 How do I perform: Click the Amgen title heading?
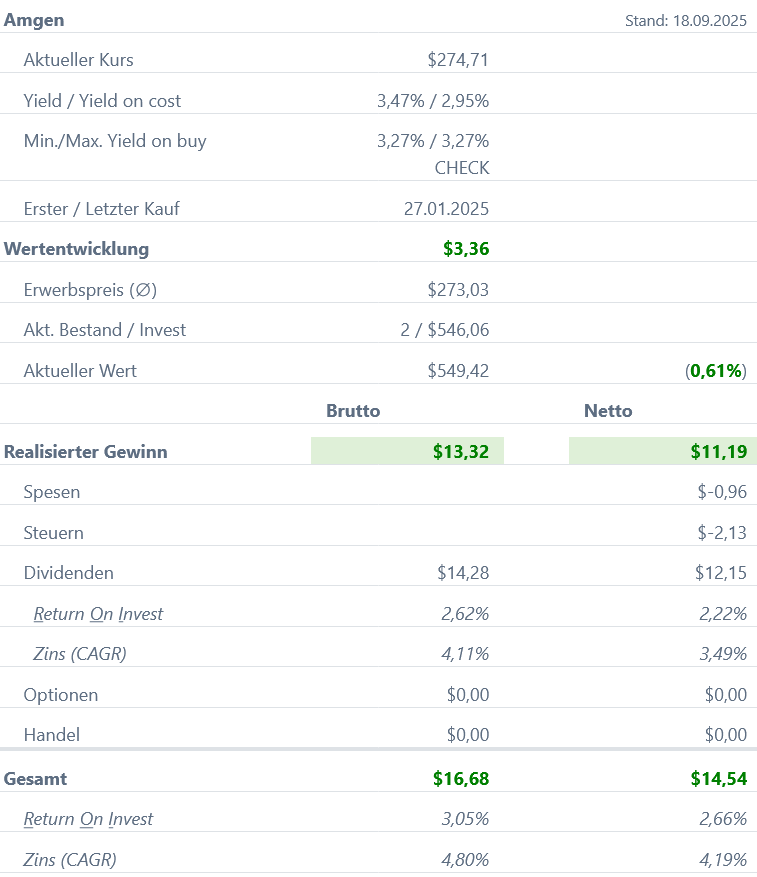36,19
